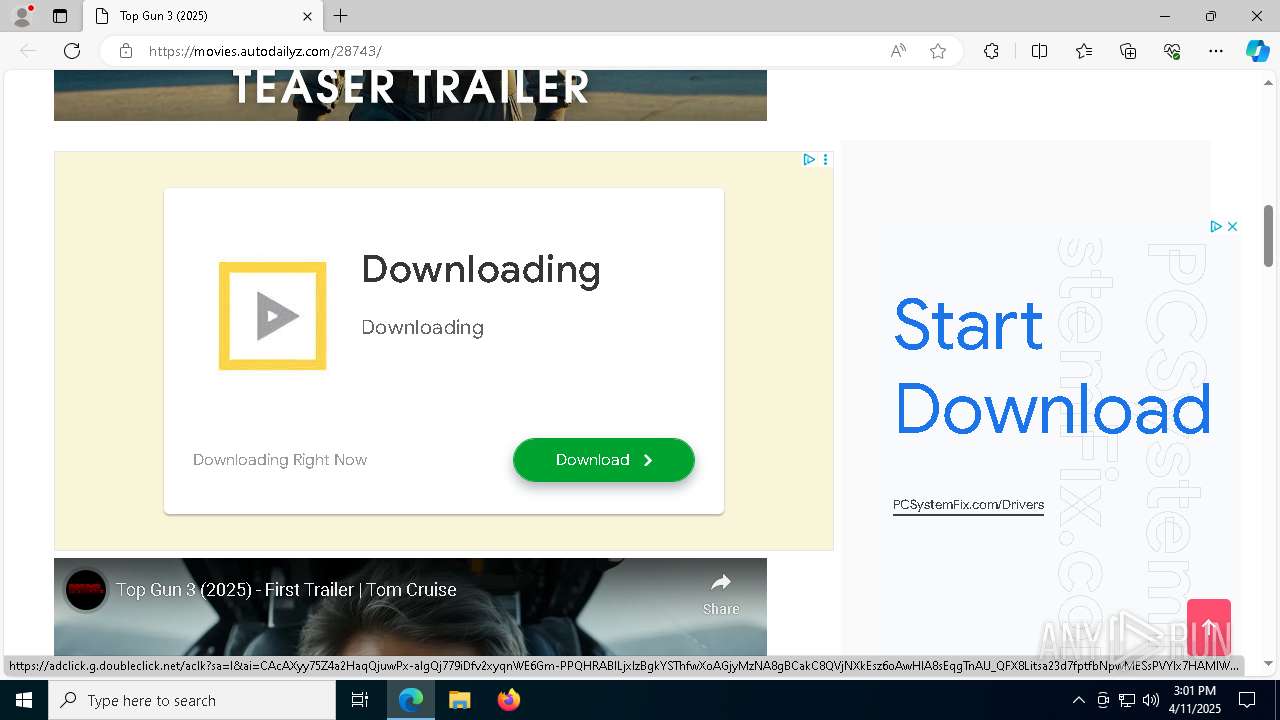Share the Top Gun 3 video
The image size is (1280, 720).
coord(721,594)
